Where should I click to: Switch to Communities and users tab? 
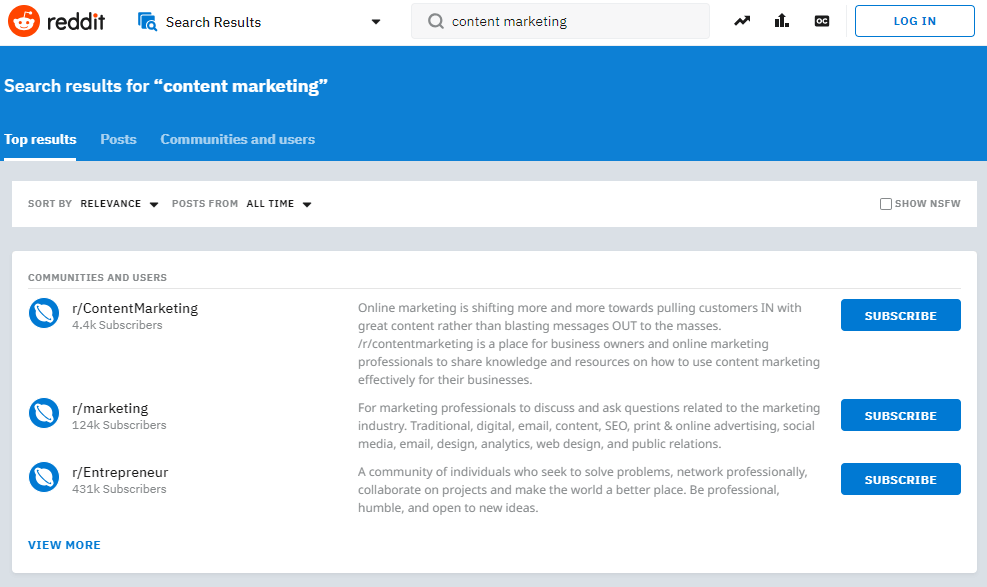237,140
